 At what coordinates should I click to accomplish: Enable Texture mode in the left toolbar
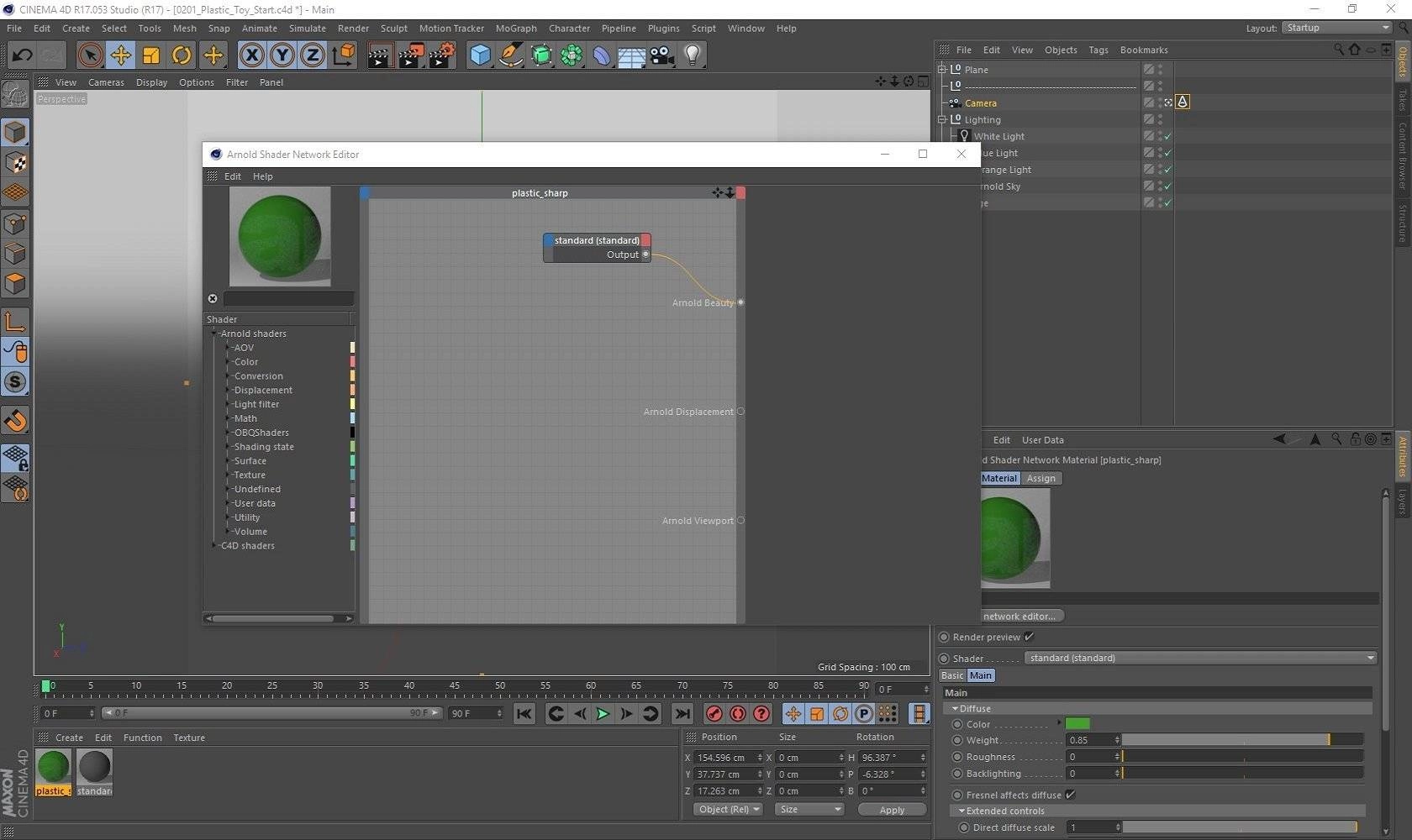(15, 162)
